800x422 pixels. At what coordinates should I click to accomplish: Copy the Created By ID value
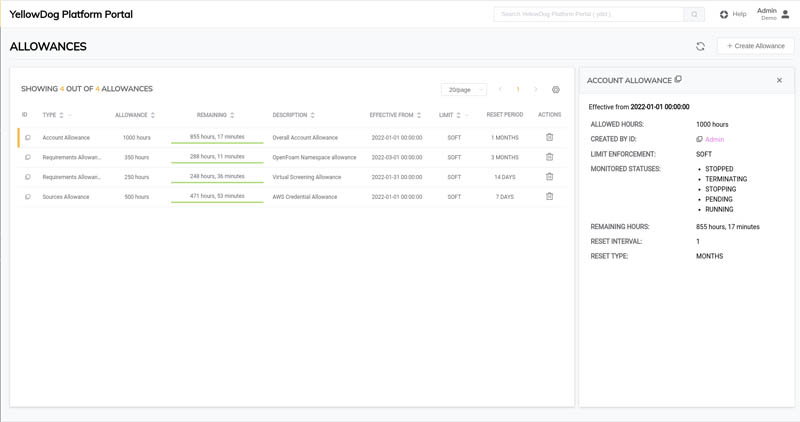click(x=699, y=140)
